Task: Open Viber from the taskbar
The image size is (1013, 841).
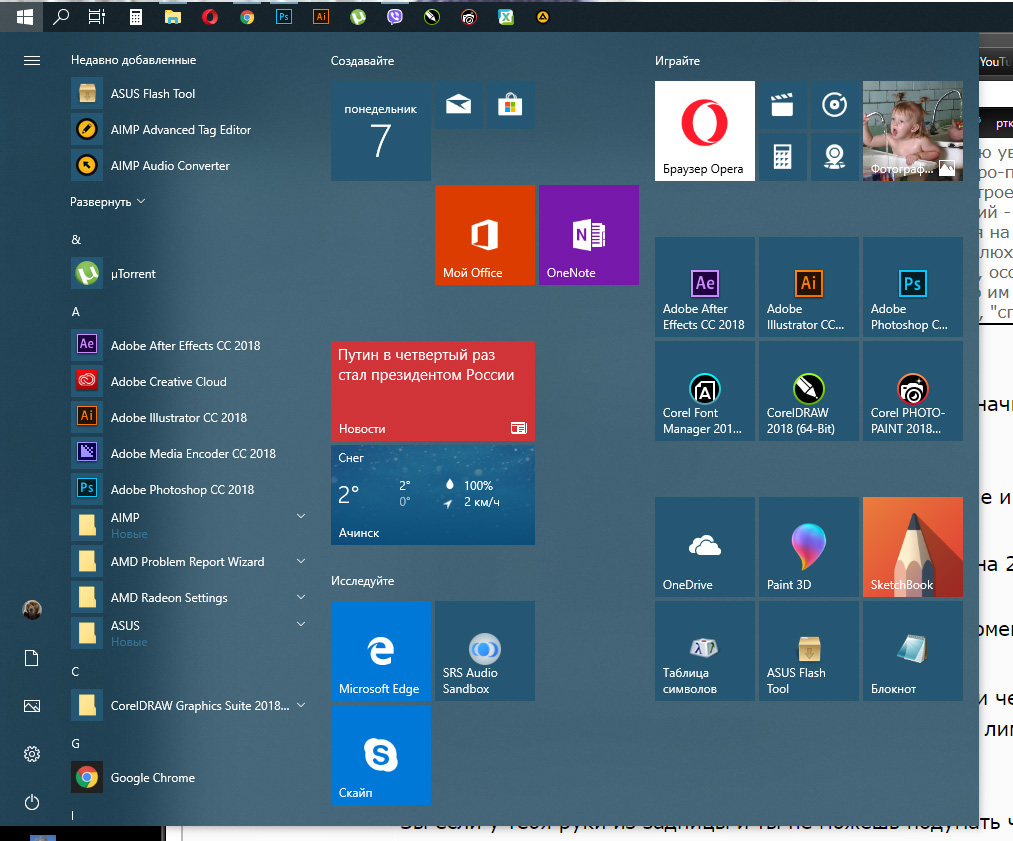Action: click(x=395, y=17)
